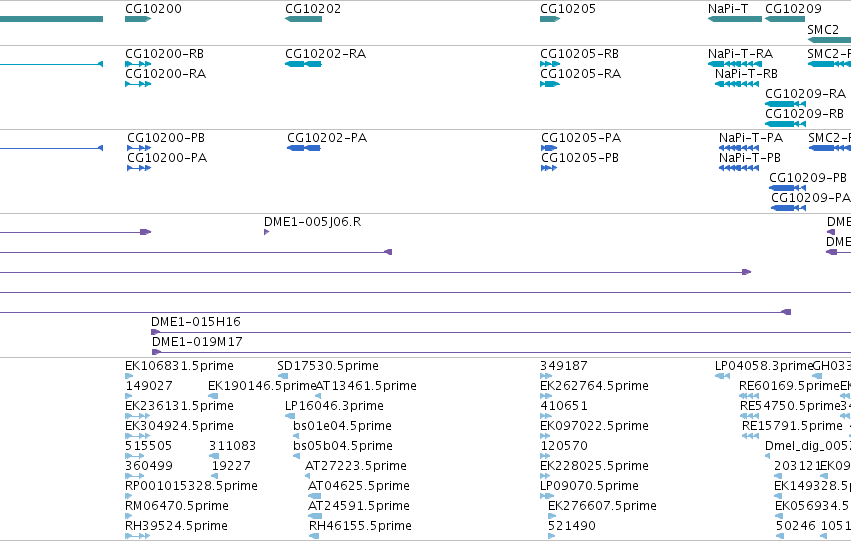This screenshot has height=541, width=851.
Task: Select EST AT13461.5prime
Action: 366,386
